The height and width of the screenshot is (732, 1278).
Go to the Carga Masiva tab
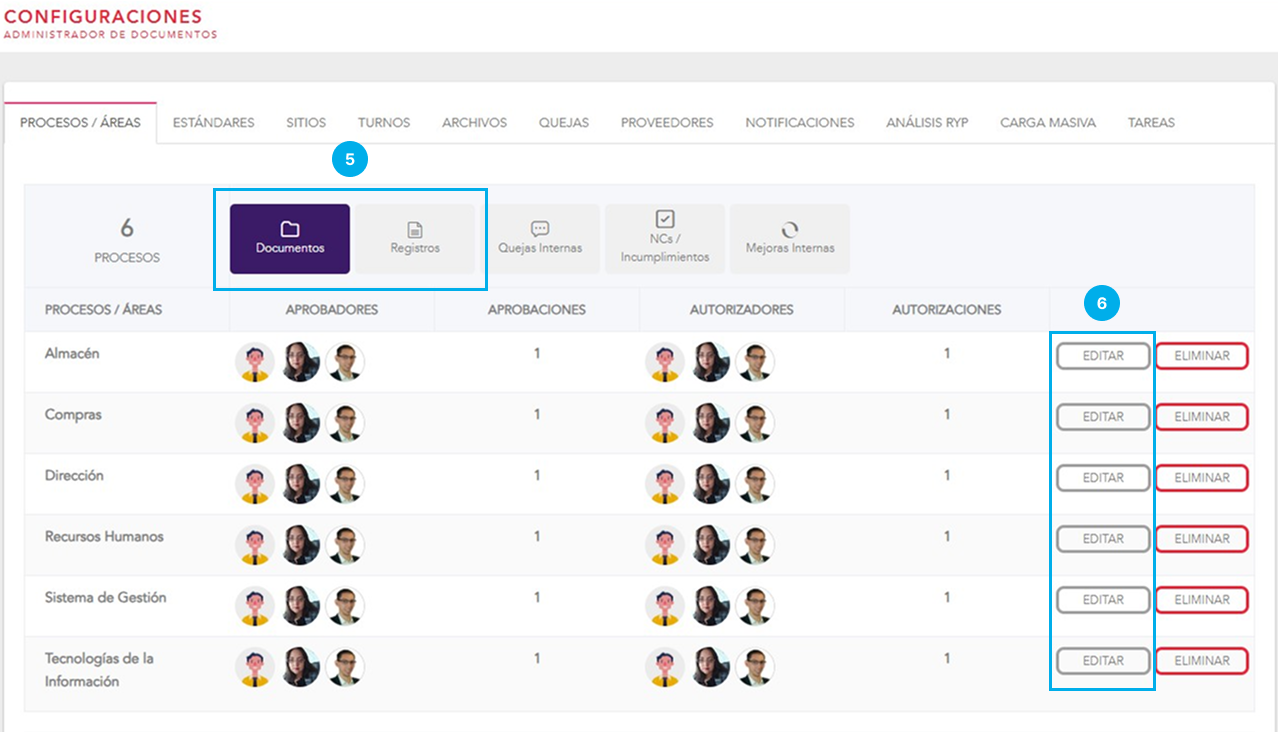pos(1047,123)
